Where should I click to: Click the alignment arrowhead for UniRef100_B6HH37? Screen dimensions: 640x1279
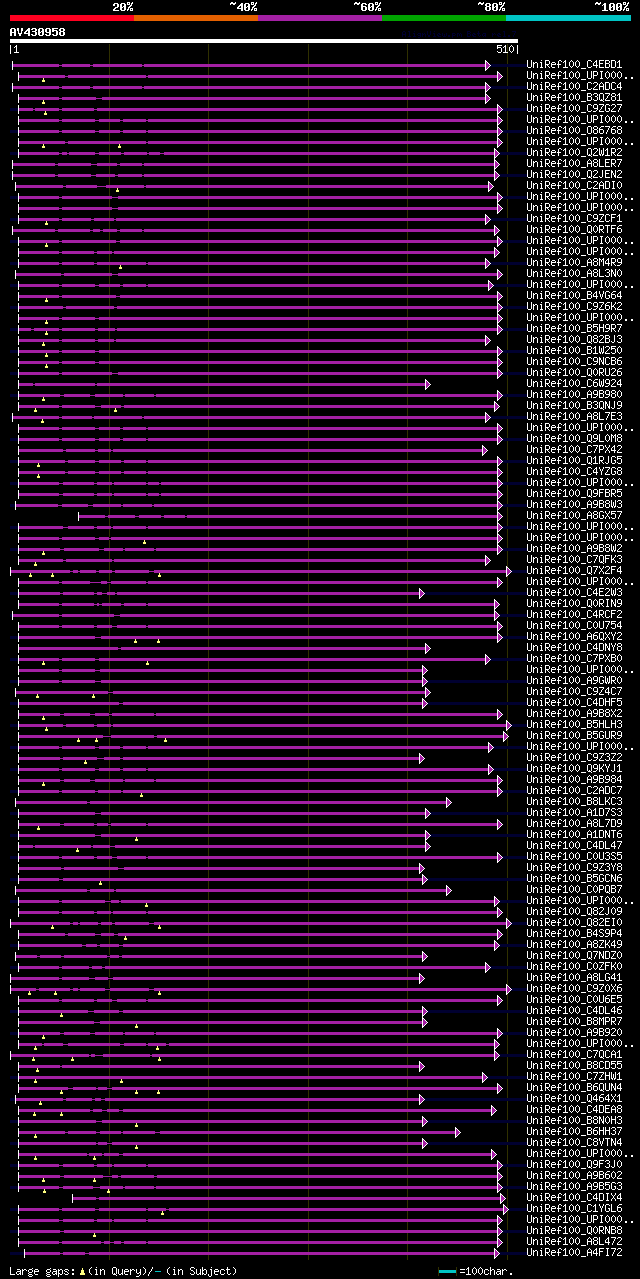[458, 1132]
